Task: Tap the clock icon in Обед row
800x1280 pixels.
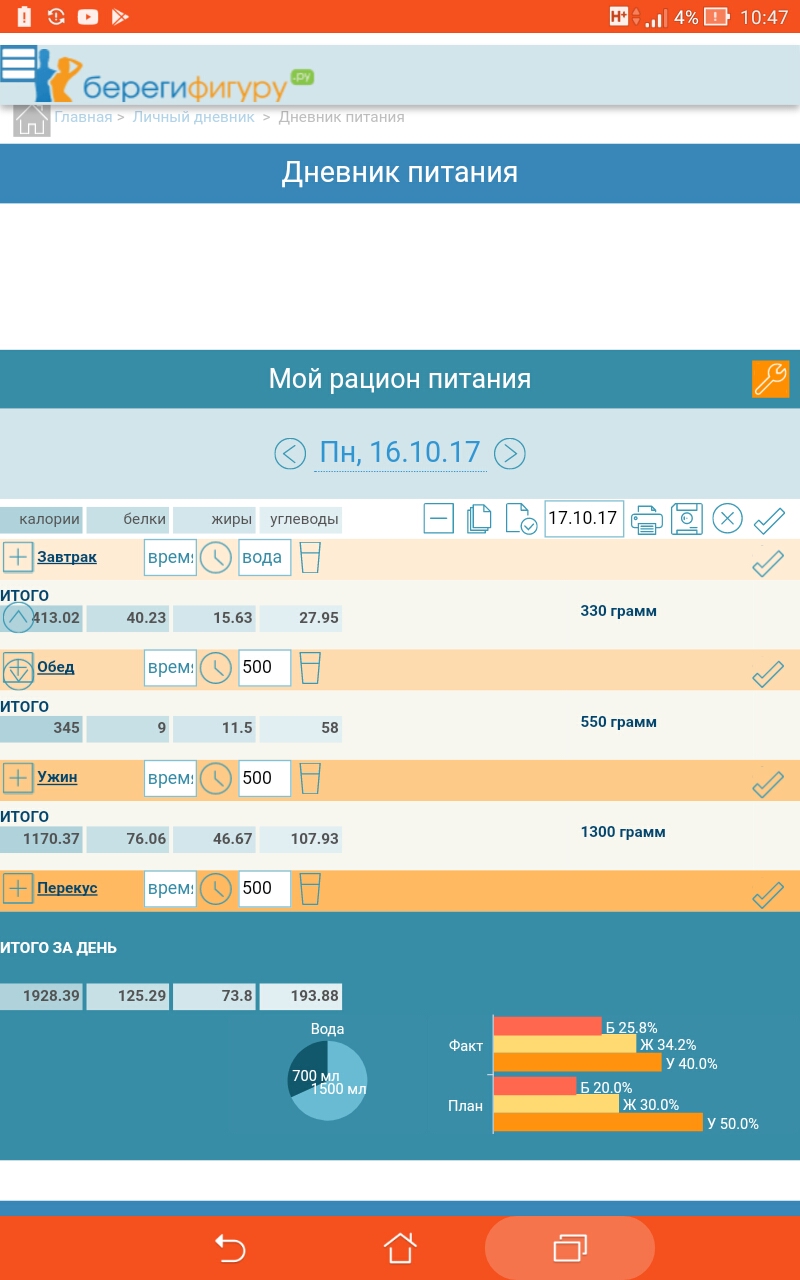Action: 215,668
